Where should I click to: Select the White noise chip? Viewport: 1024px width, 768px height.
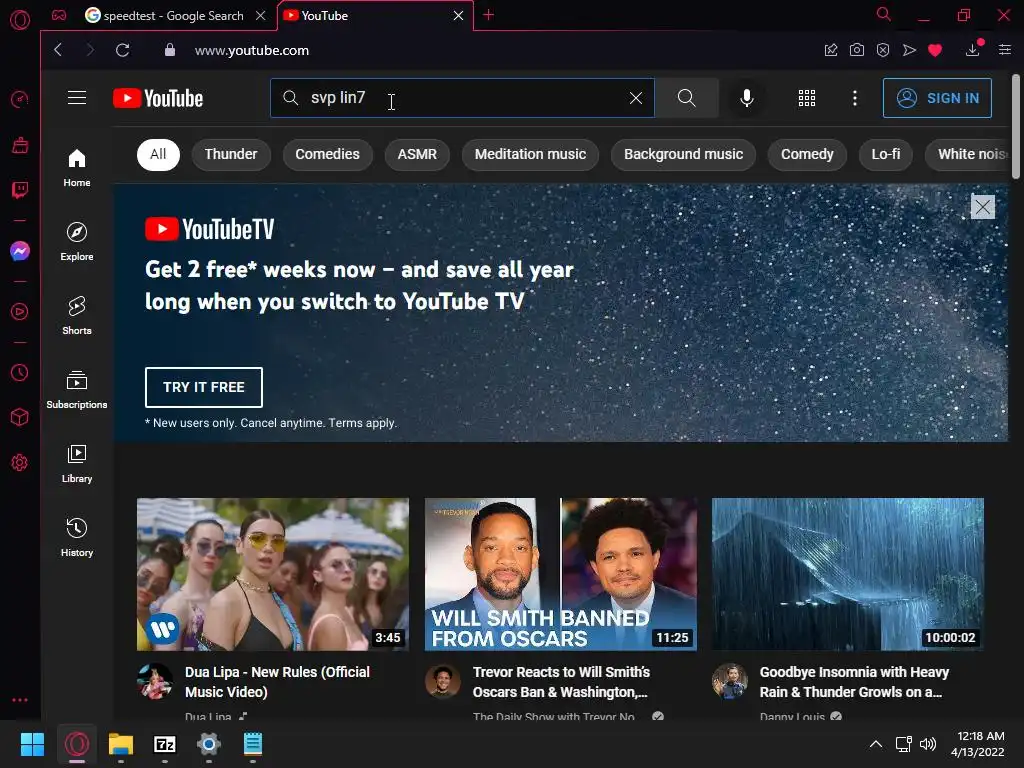[x=968, y=154]
